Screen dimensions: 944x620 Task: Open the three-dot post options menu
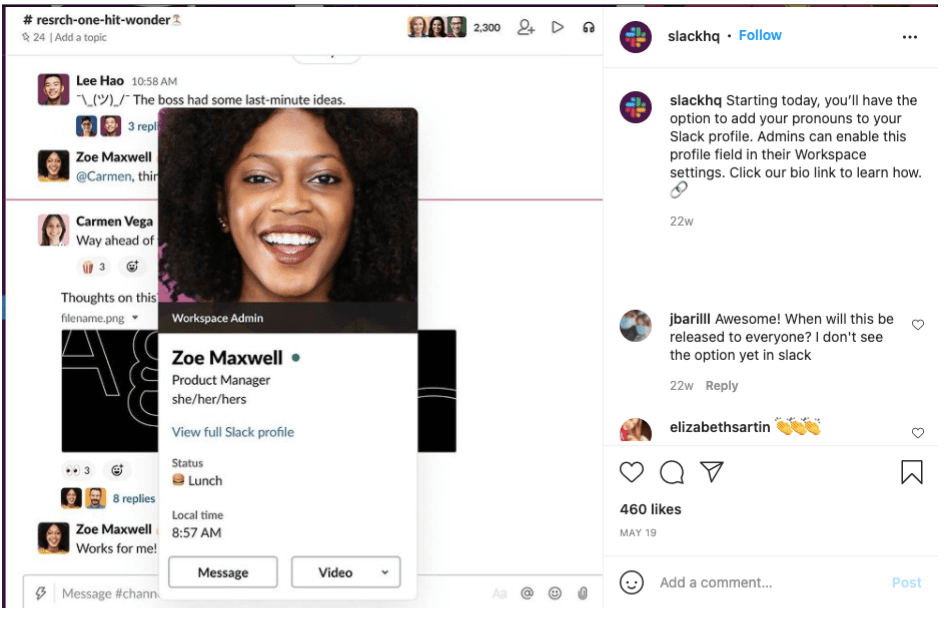tap(909, 37)
